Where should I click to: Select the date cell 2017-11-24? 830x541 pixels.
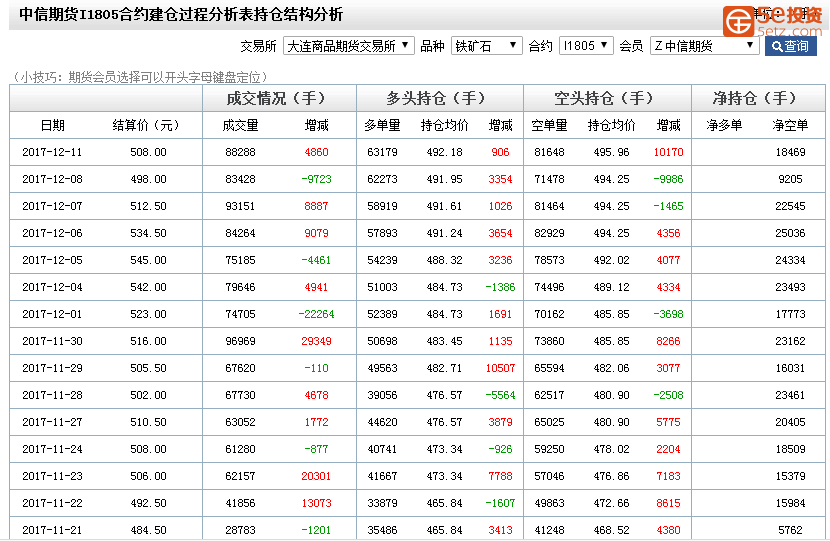(x=52, y=449)
